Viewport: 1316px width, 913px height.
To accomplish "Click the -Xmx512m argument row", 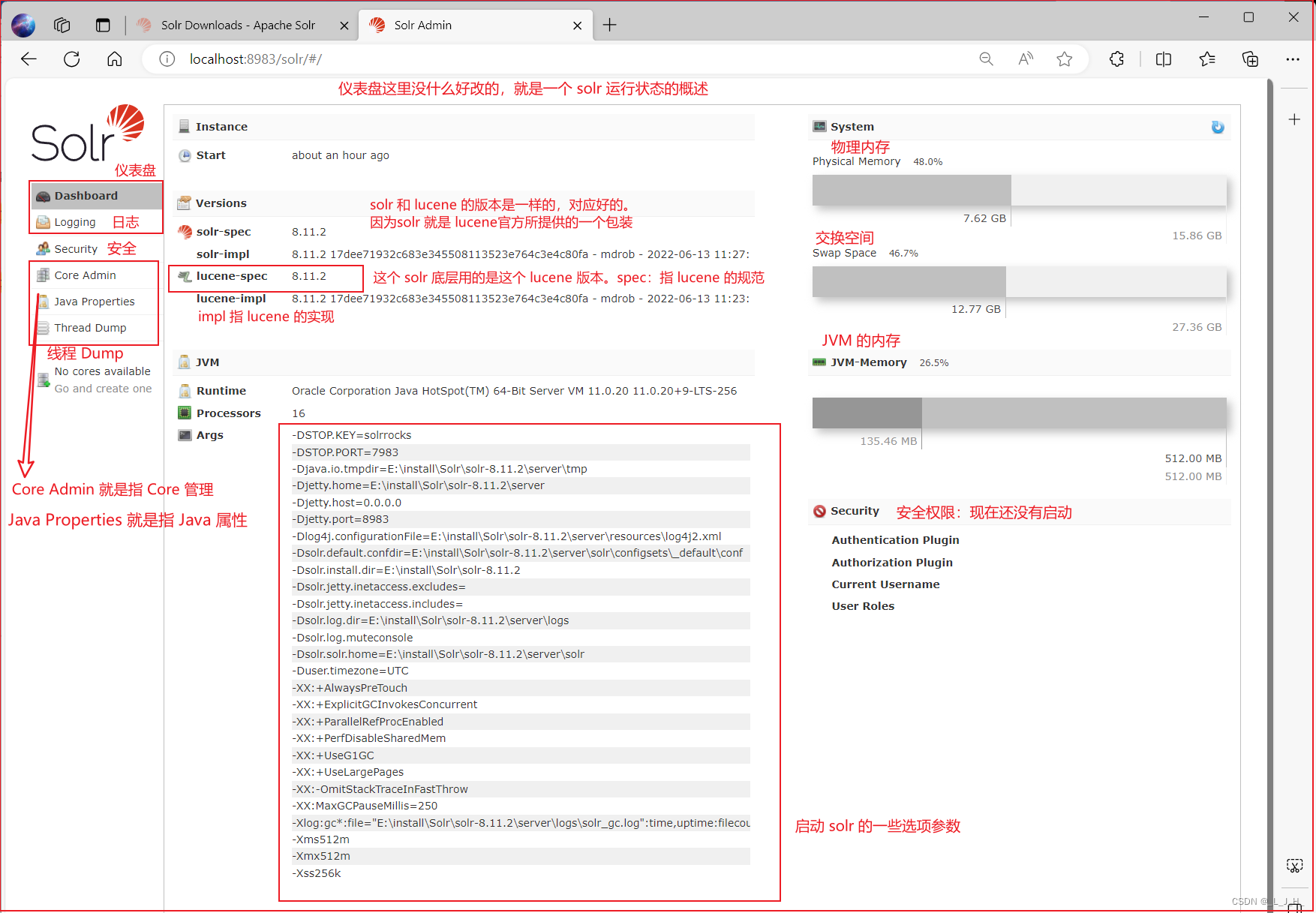I will [x=521, y=856].
